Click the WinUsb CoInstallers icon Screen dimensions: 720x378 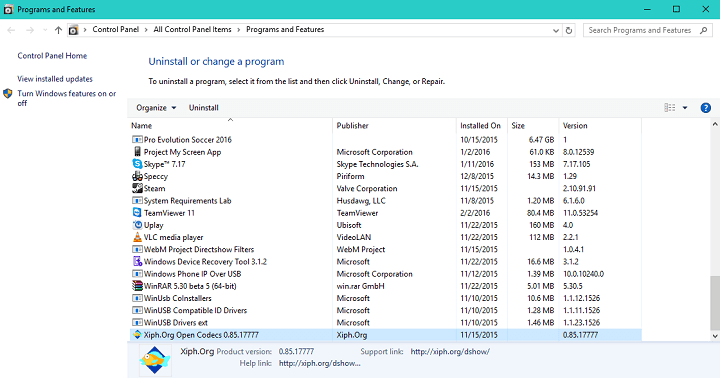coord(137,298)
